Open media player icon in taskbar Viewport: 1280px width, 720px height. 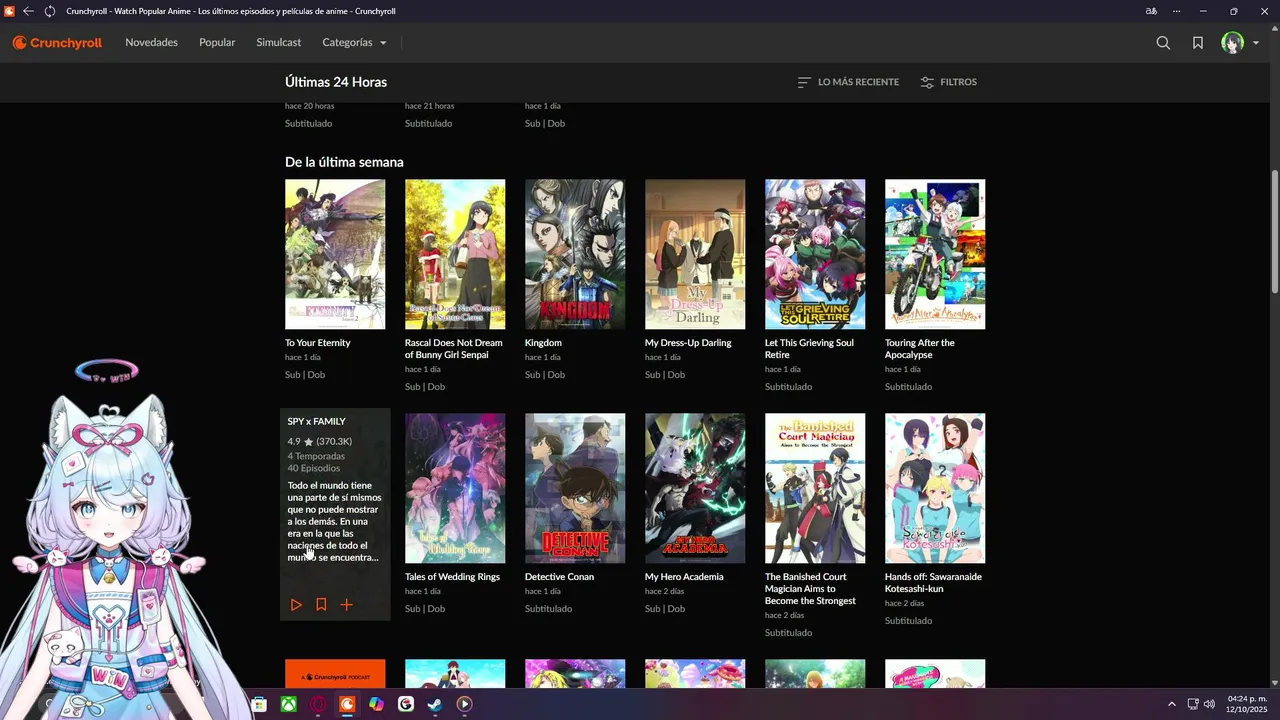[x=464, y=704]
